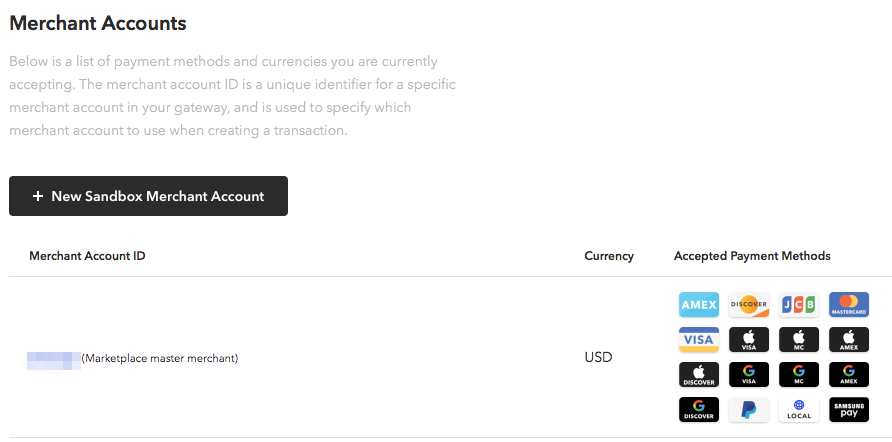This screenshot has width=892, height=442.
Task: Select the Google Pay Discover icon
Action: click(x=698, y=410)
